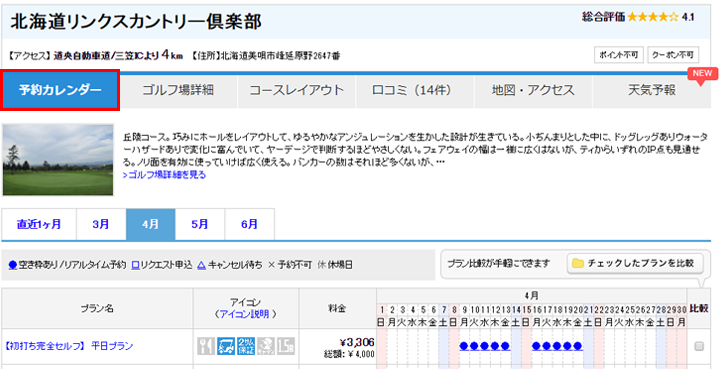
Task: Click the golf course photo thumbnail
Action: pyautogui.click(x=58, y=160)
